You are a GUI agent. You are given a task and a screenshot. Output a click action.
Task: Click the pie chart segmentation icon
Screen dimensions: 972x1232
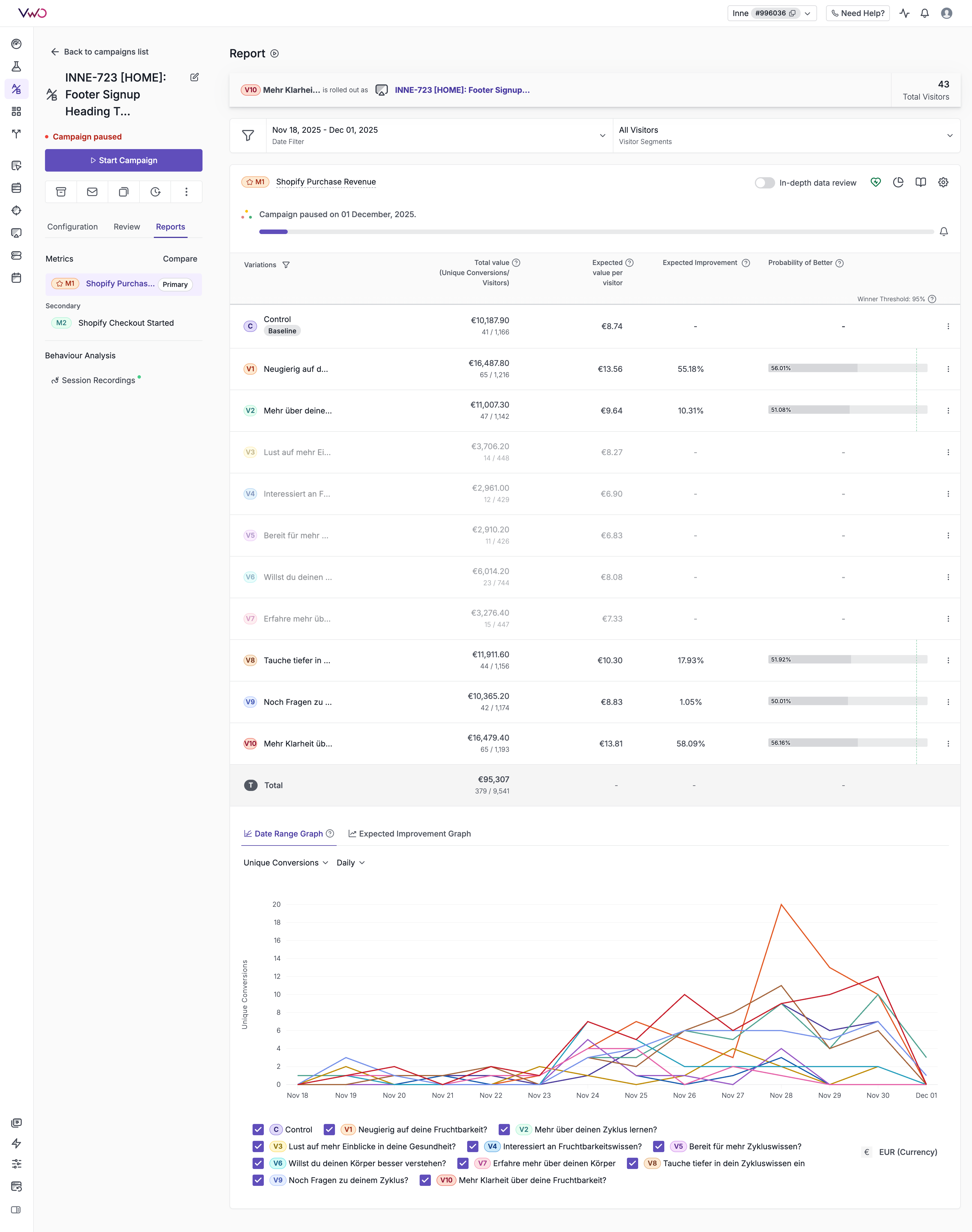point(898,182)
